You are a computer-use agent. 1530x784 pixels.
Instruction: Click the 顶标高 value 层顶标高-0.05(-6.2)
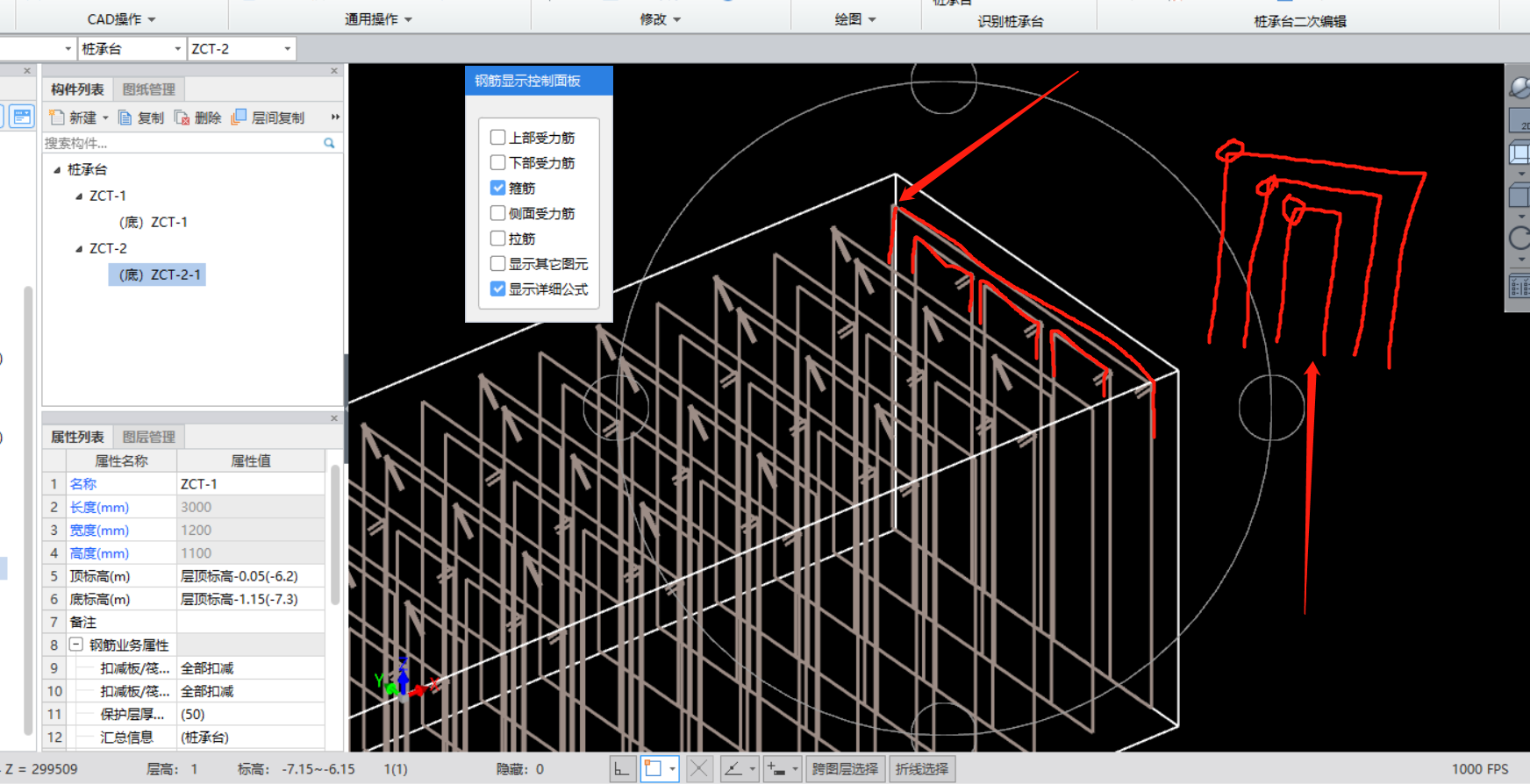click(x=251, y=576)
